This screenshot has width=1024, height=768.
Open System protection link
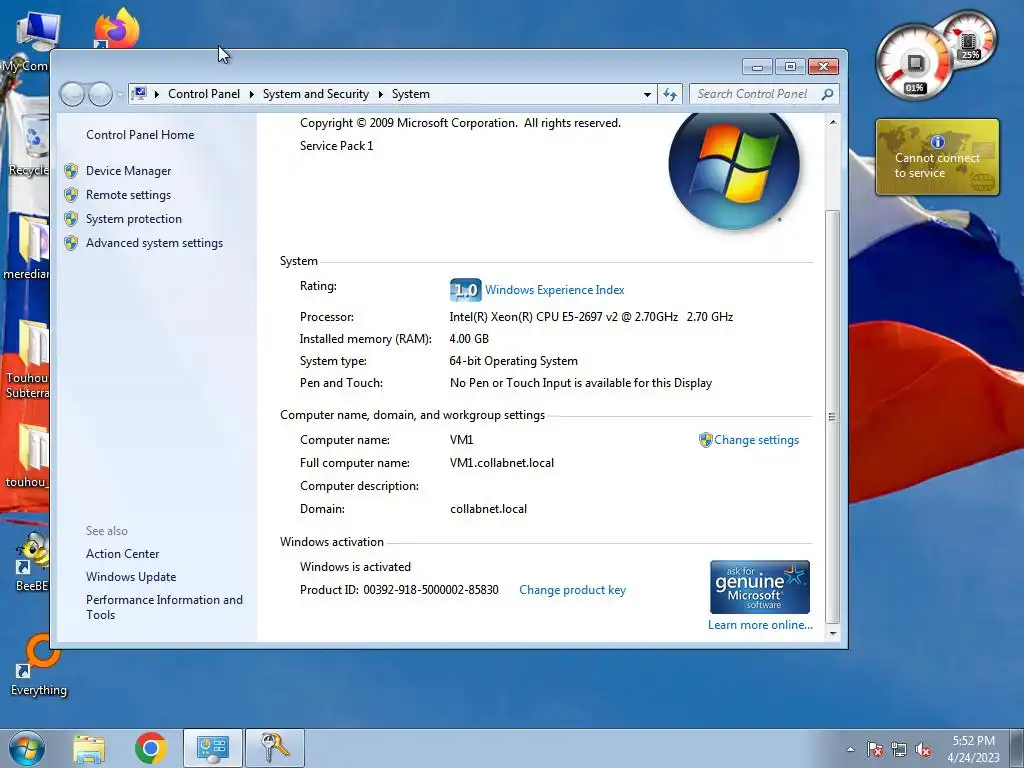[x=133, y=219]
